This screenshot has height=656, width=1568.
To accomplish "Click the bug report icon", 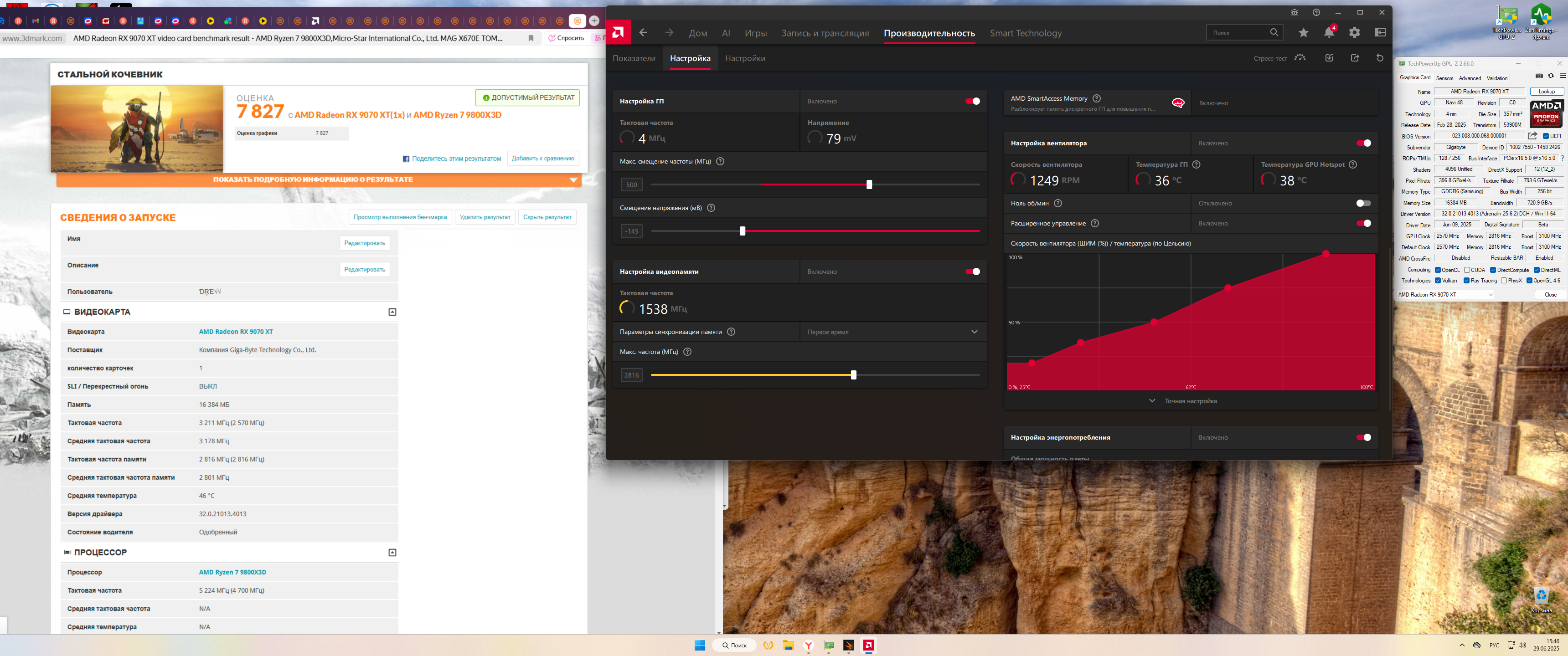I will coord(1294,12).
